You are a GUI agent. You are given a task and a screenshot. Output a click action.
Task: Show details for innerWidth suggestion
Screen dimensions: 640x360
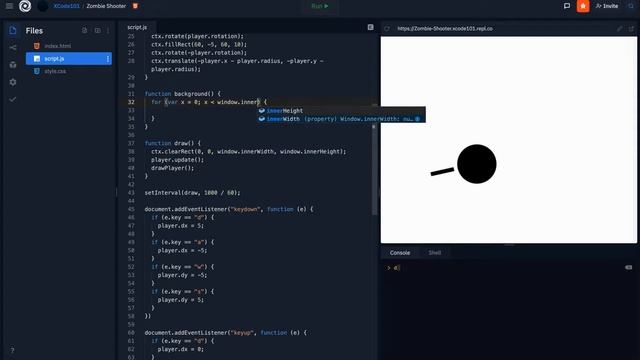tap(418, 119)
